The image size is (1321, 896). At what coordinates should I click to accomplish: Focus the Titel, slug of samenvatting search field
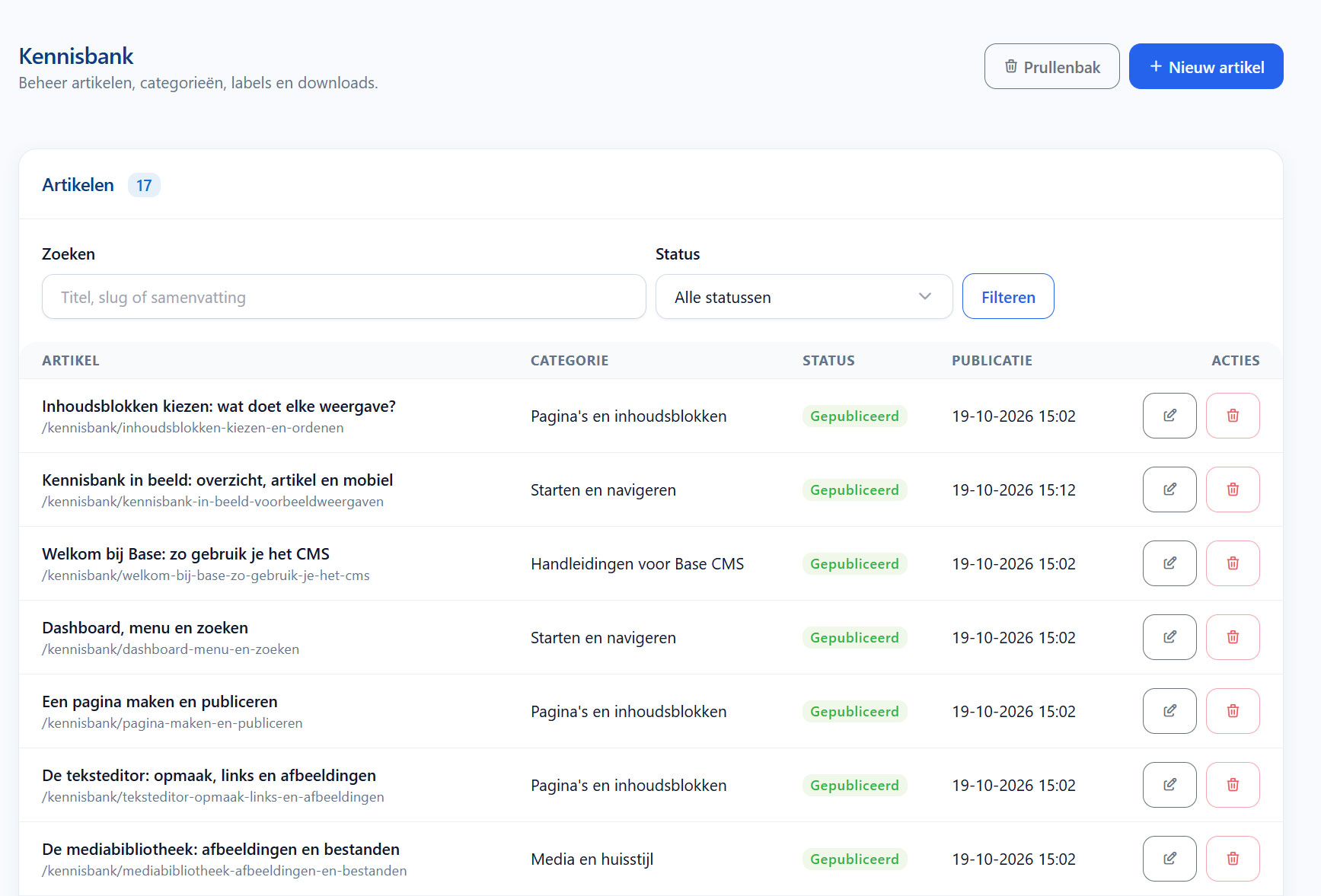pyautogui.click(x=344, y=297)
